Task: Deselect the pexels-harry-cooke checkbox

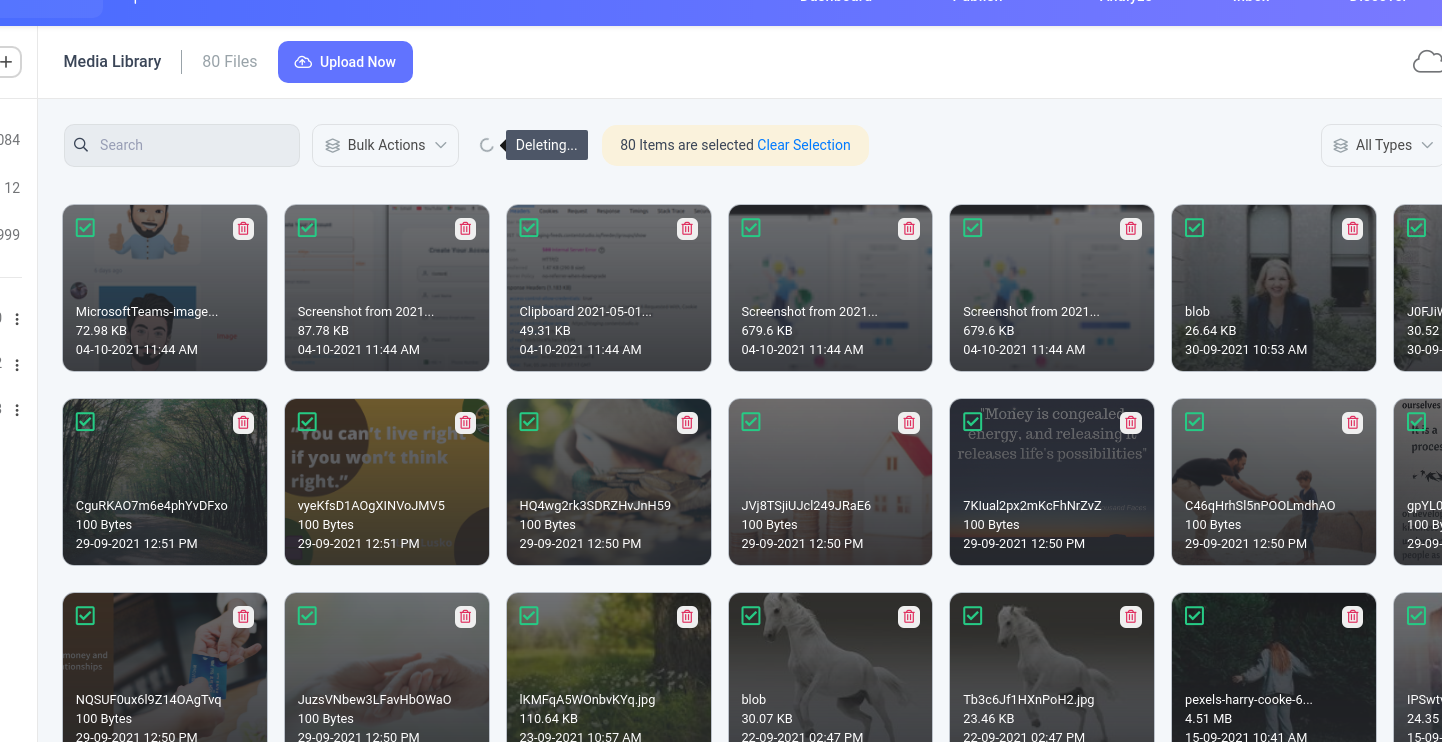Action: point(1195,616)
